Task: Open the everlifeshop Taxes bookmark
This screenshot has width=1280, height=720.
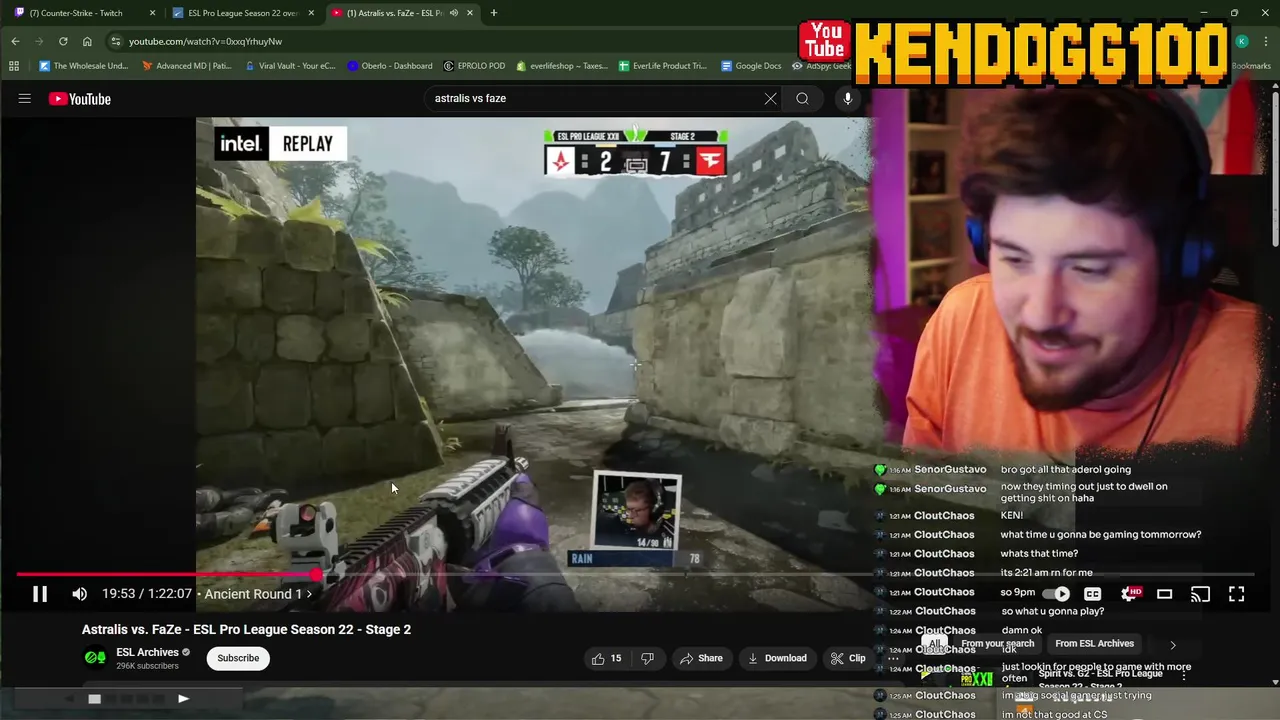Action: 562,66
